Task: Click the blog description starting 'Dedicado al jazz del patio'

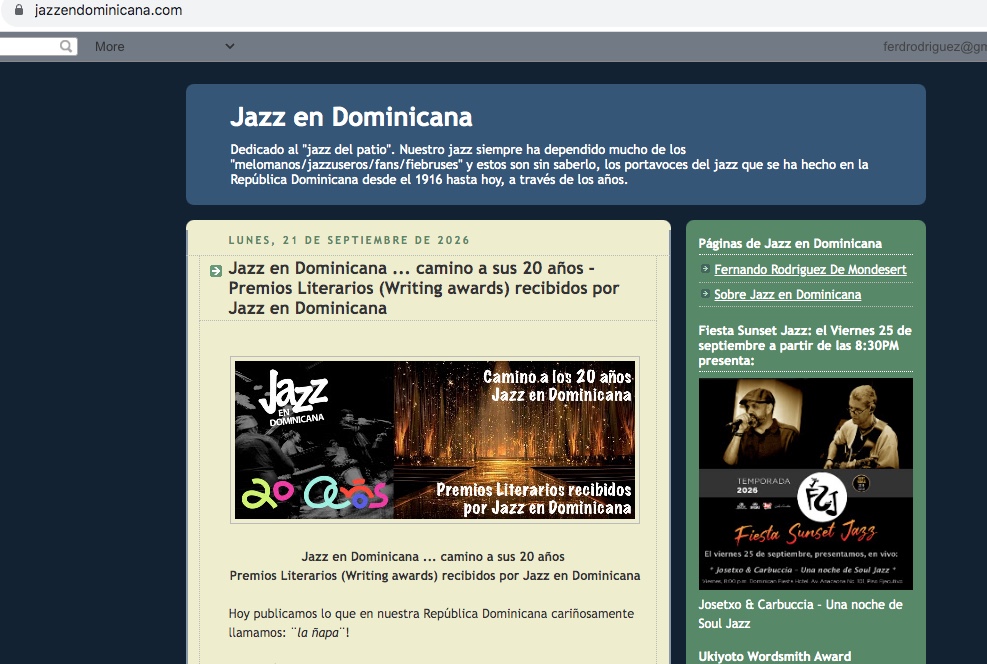Action: click(x=550, y=165)
